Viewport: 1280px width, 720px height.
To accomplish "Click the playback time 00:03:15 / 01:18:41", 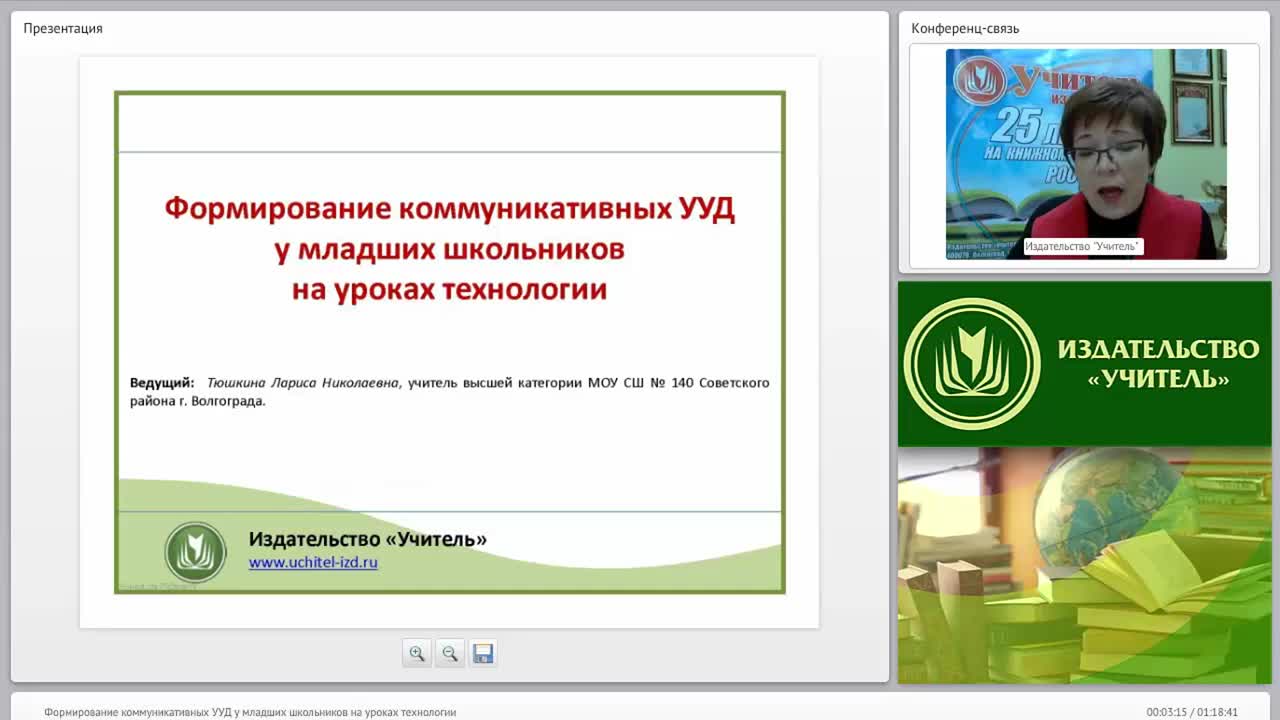I will click(x=1192, y=712).
